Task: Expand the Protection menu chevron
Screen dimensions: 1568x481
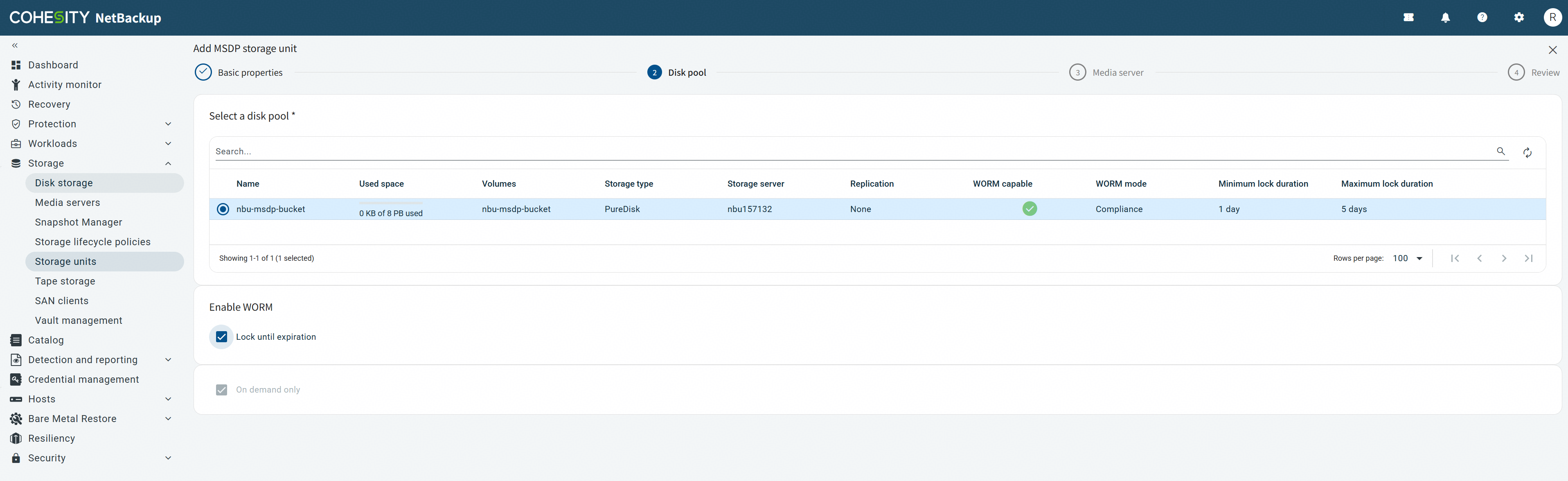Action: (x=169, y=124)
